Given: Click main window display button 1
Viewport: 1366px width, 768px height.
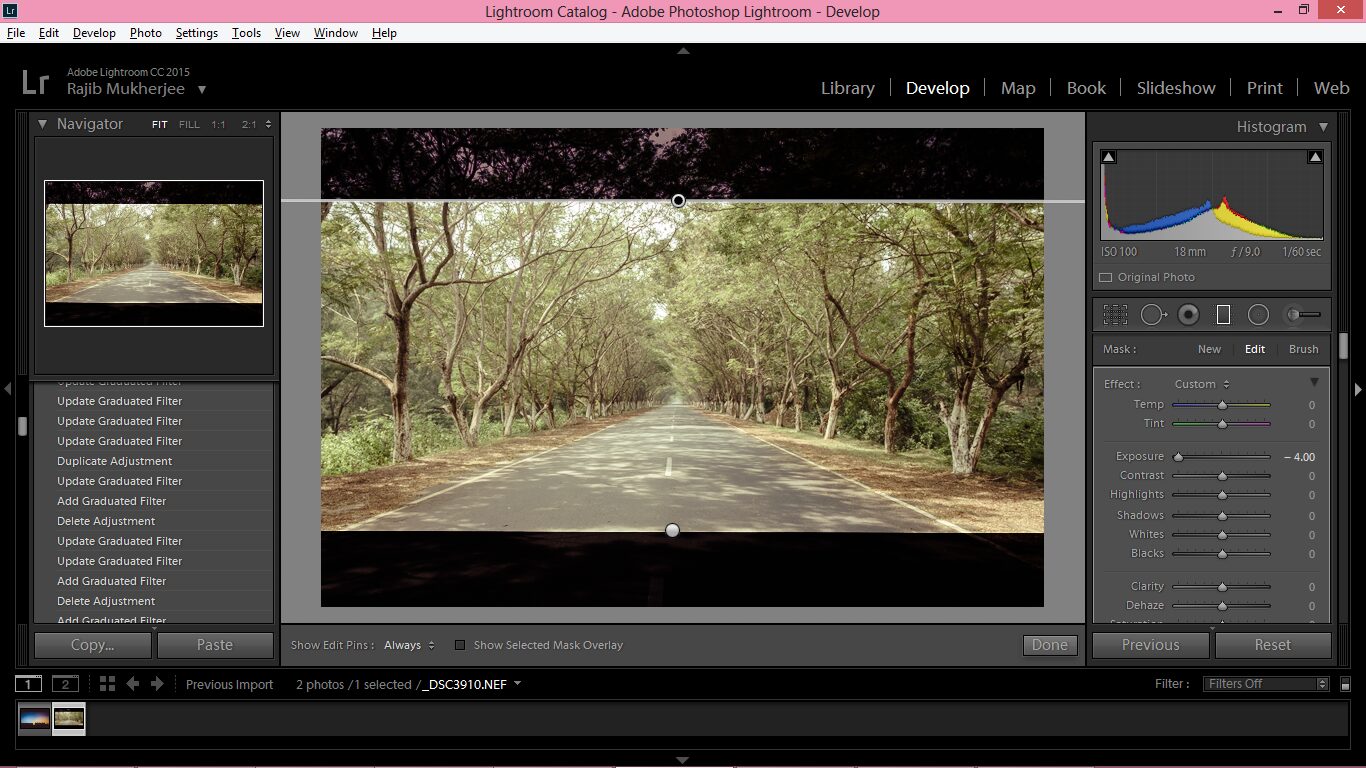Looking at the screenshot, I should [x=28, y=684].
